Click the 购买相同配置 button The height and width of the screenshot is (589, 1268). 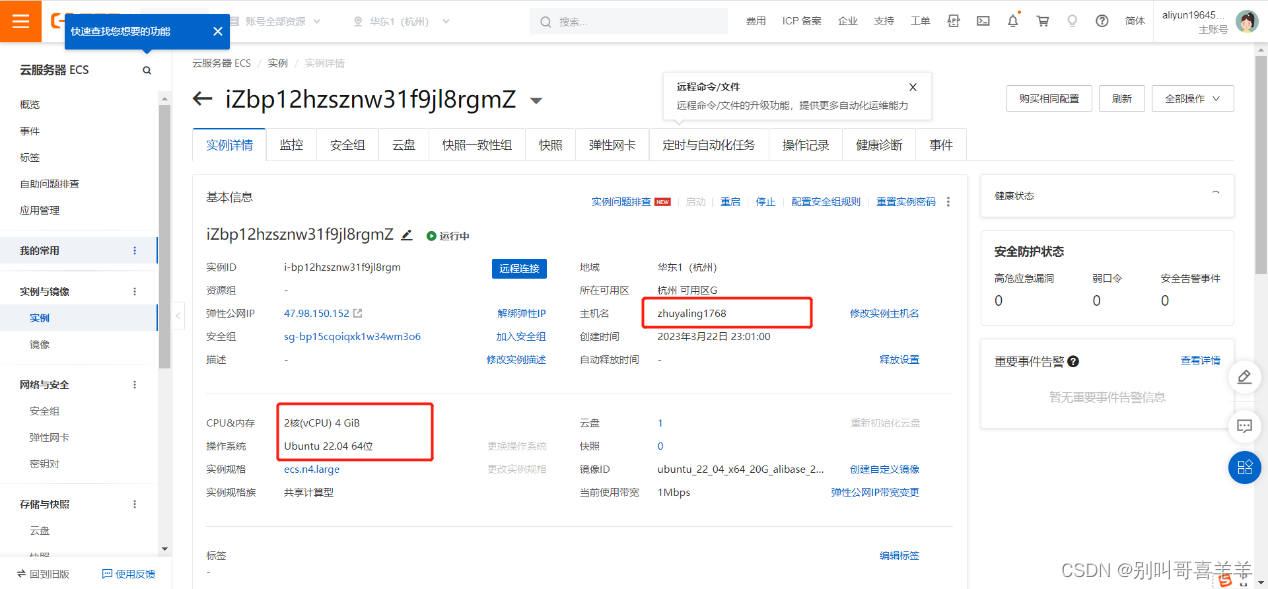[1048, 99]
